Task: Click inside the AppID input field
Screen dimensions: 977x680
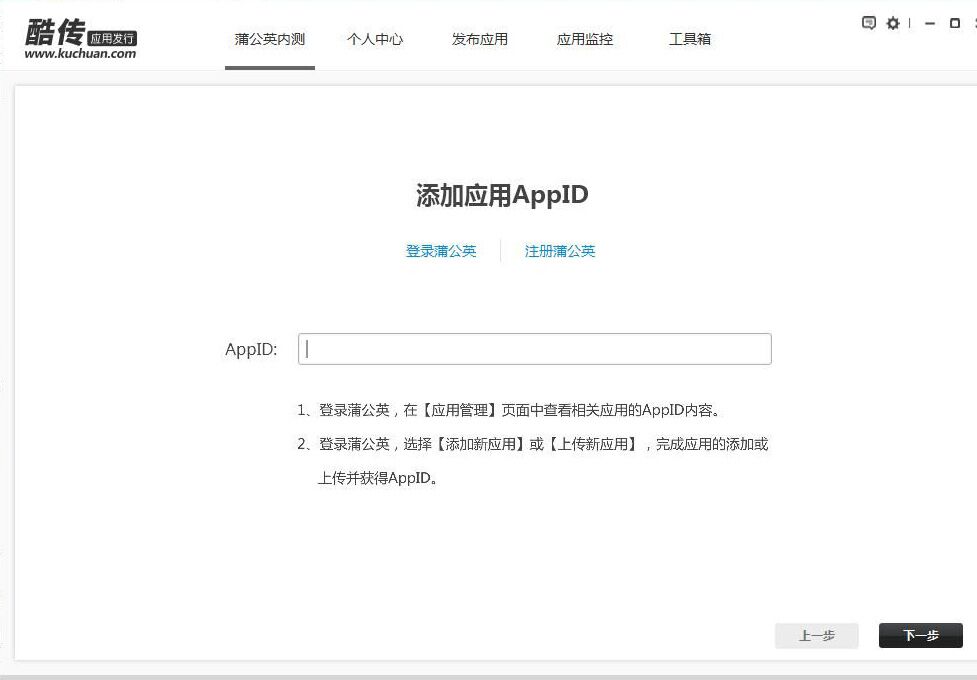Action: click(534, 348)
